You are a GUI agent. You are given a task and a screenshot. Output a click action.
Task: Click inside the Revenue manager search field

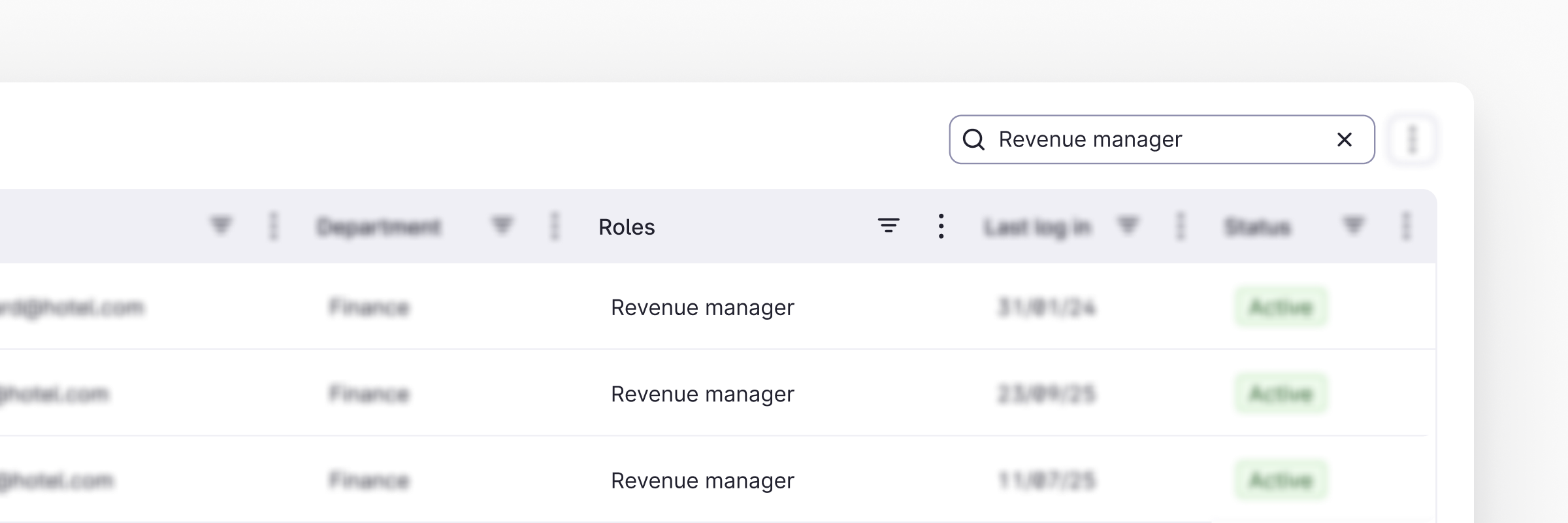click(1150, 139)
